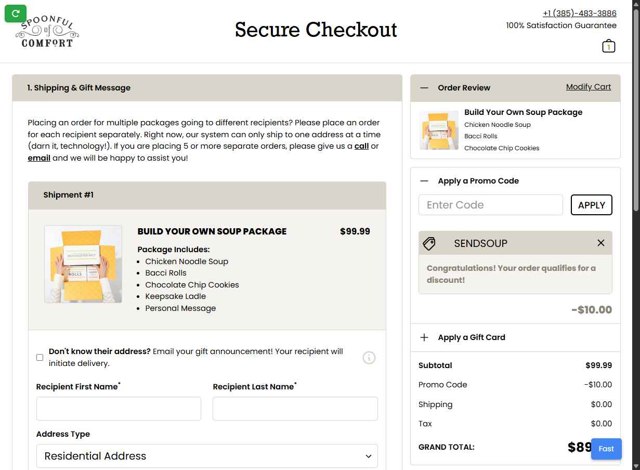Collapse the Order Review section
Viewport: 640px width, 470px height.
pos(425,88)
